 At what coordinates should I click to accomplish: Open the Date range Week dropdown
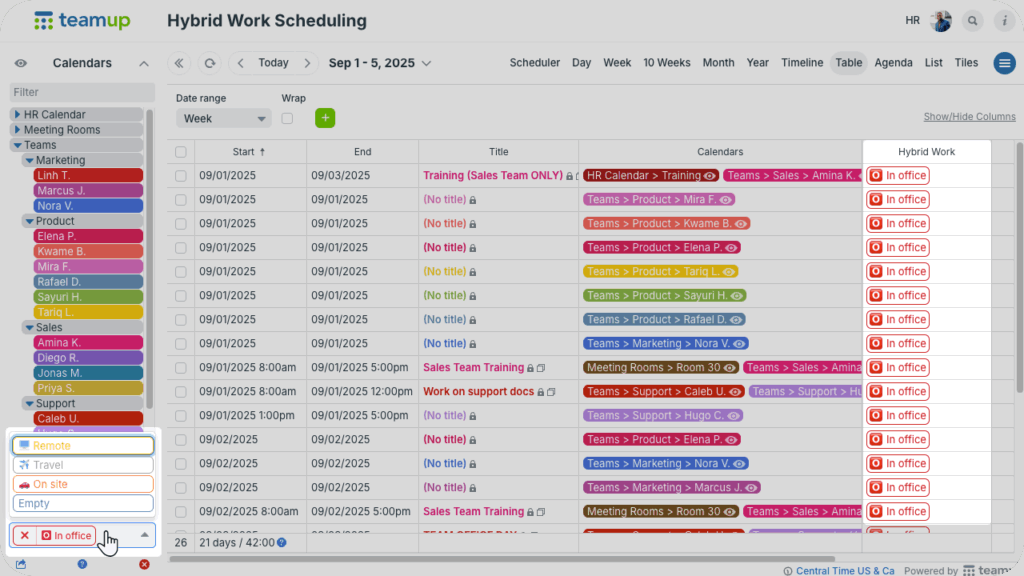pyautogui.click(x=223, y=118)
